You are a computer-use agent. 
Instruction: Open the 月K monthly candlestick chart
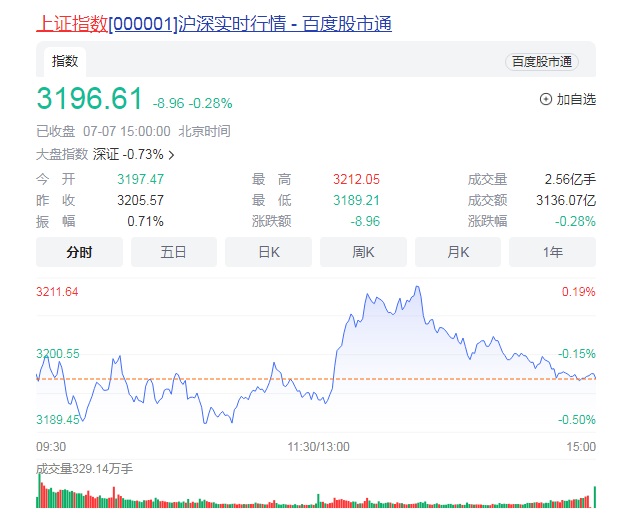tap(457, 252)
